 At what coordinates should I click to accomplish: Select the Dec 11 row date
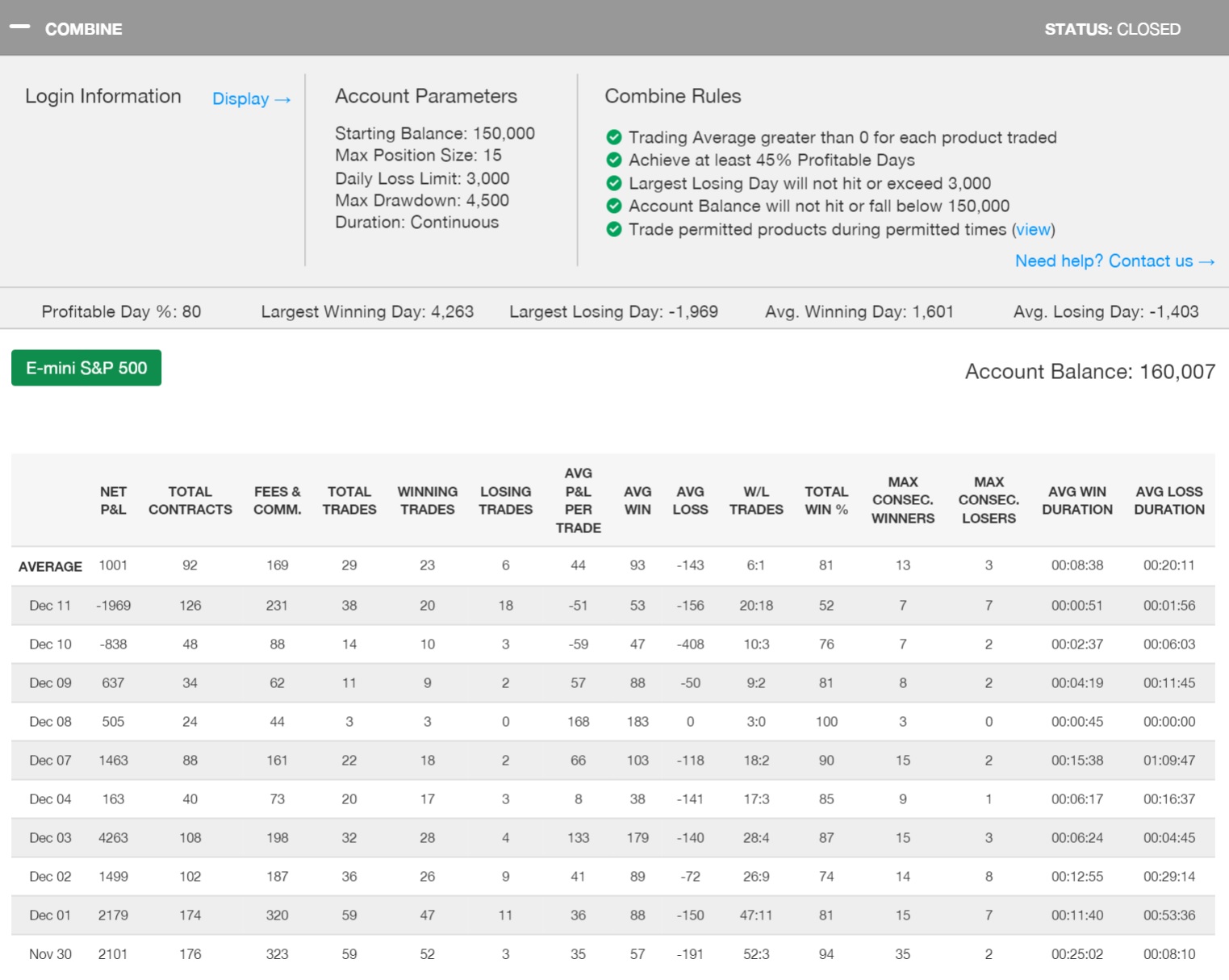point(50,606)
